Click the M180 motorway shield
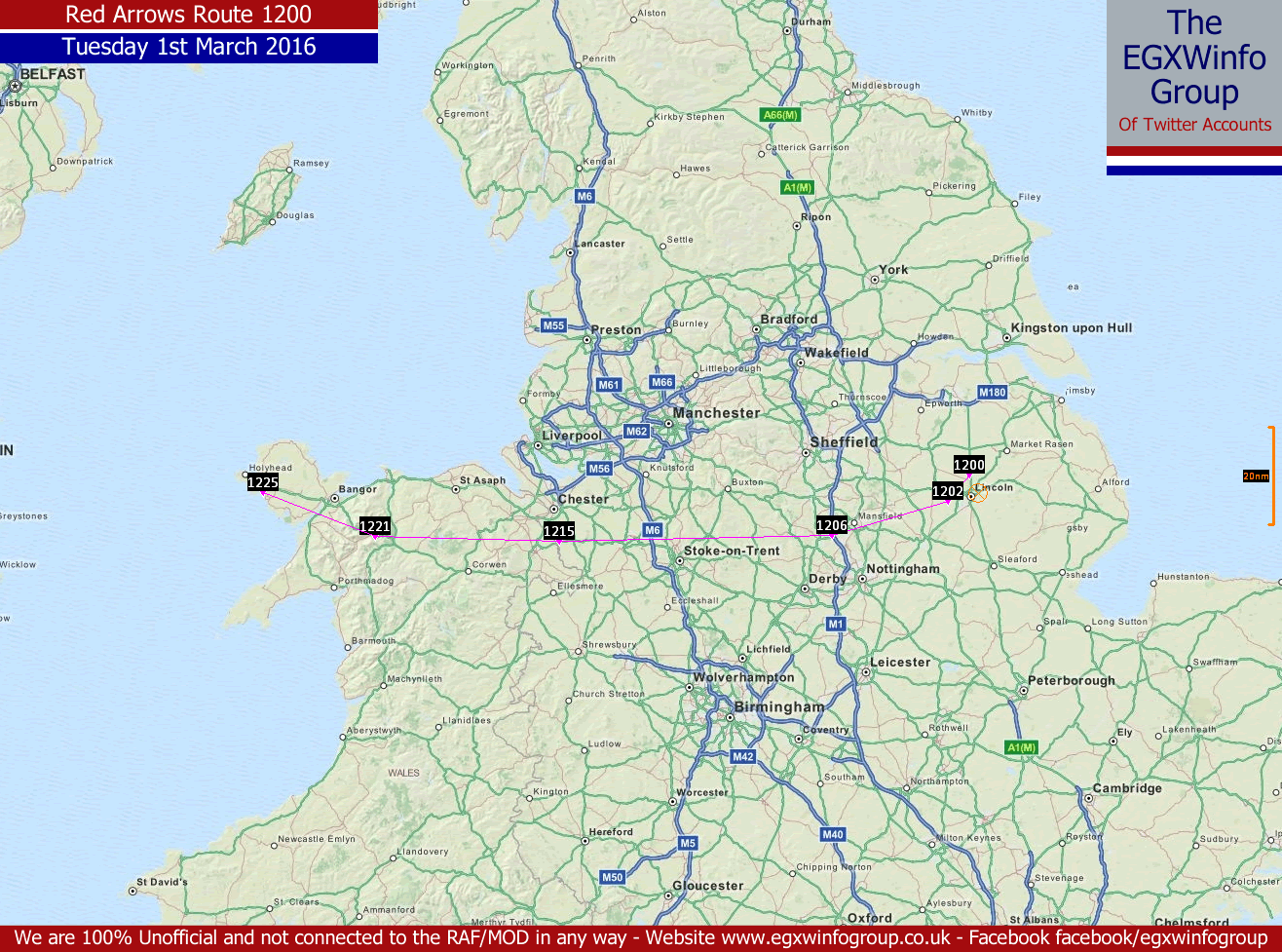This screenshot has width=1282, height=952. click(992, 392)
